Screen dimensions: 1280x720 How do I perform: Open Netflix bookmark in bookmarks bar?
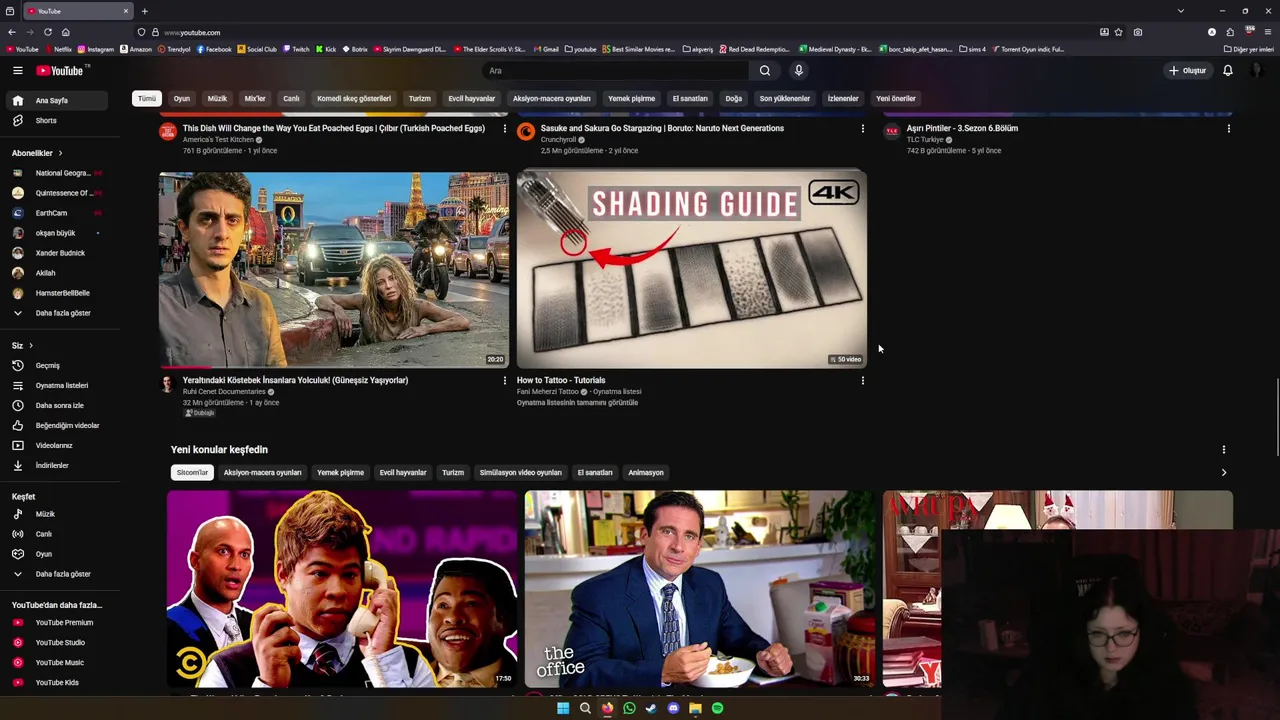[x=58, y=49]
